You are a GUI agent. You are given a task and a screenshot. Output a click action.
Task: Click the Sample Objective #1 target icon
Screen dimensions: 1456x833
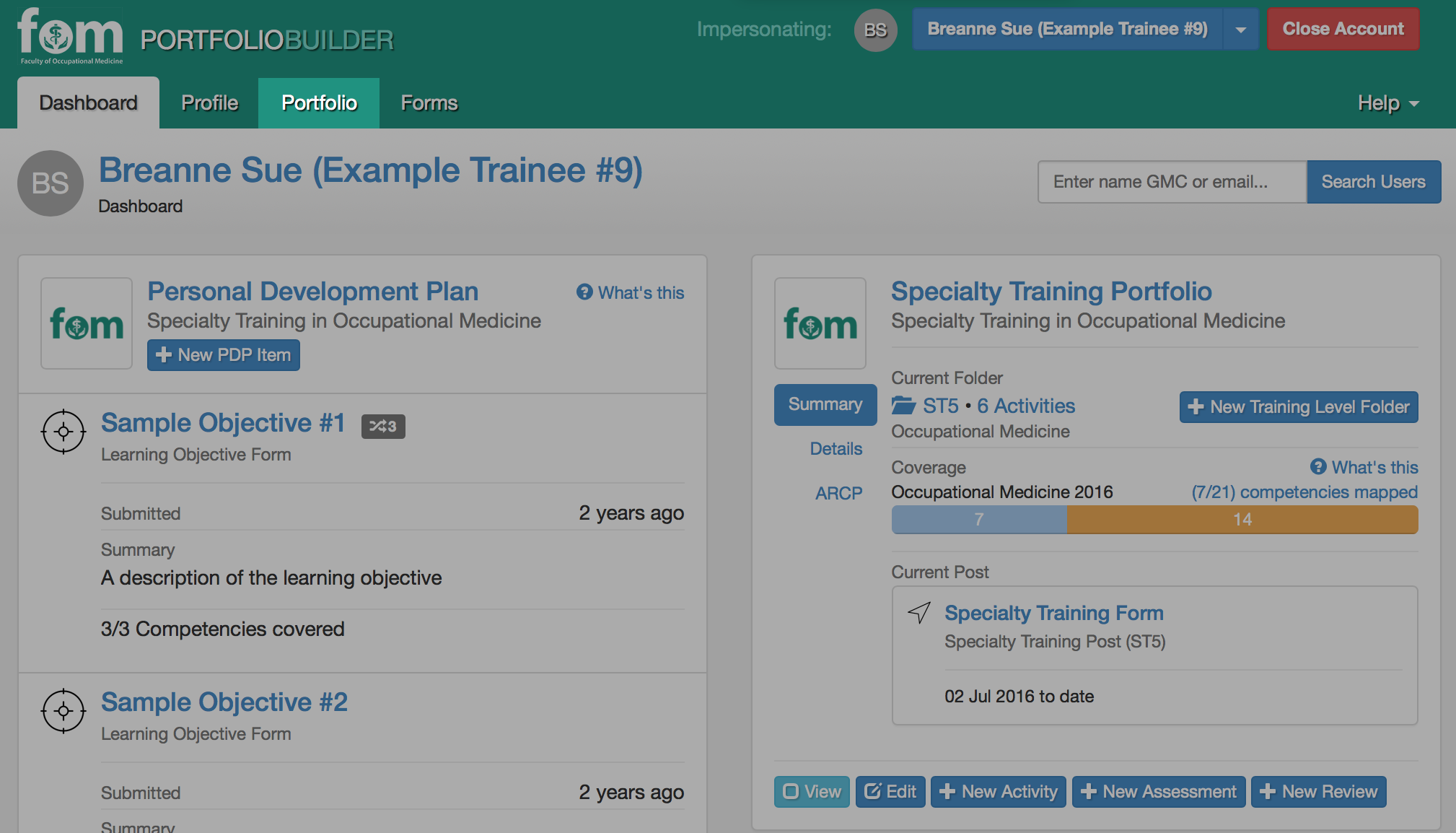[x=63, y=432]
